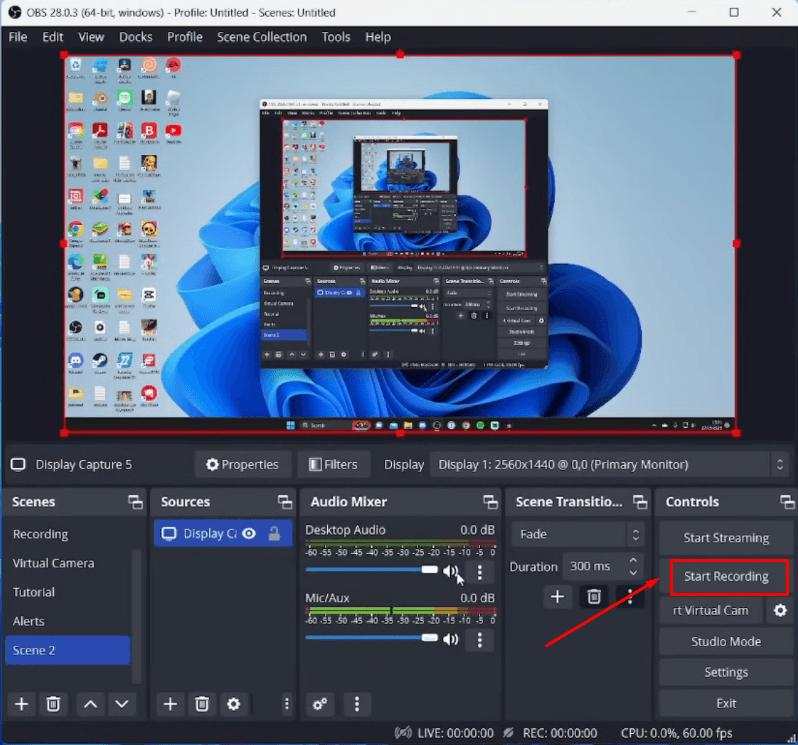Toggle visibility eye of Display Capture source
The height and width of the screenshot is (745, 798).
tap(249, 533)
